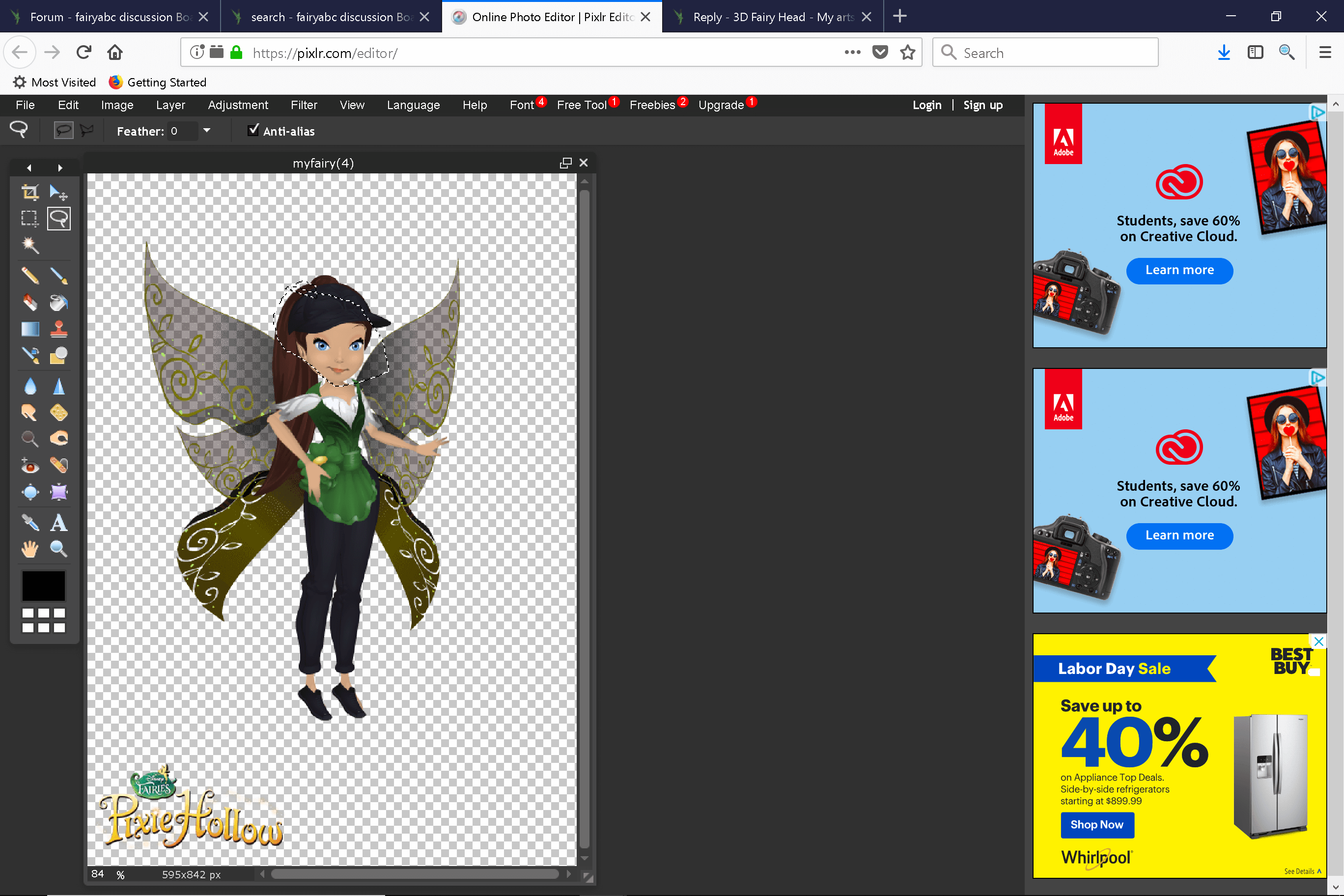
Task: Open the foreground color swatch
Action: click(43, 586)
